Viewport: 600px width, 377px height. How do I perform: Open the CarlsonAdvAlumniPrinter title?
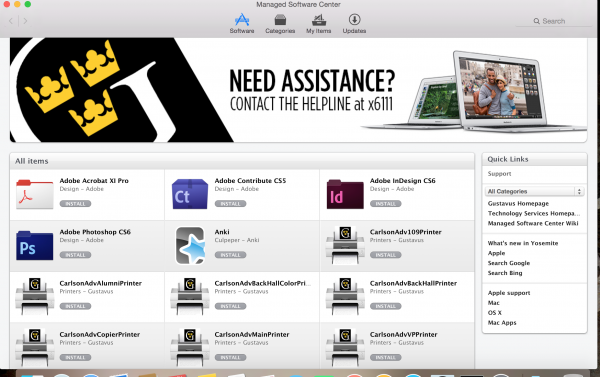[x=101, y=283]
